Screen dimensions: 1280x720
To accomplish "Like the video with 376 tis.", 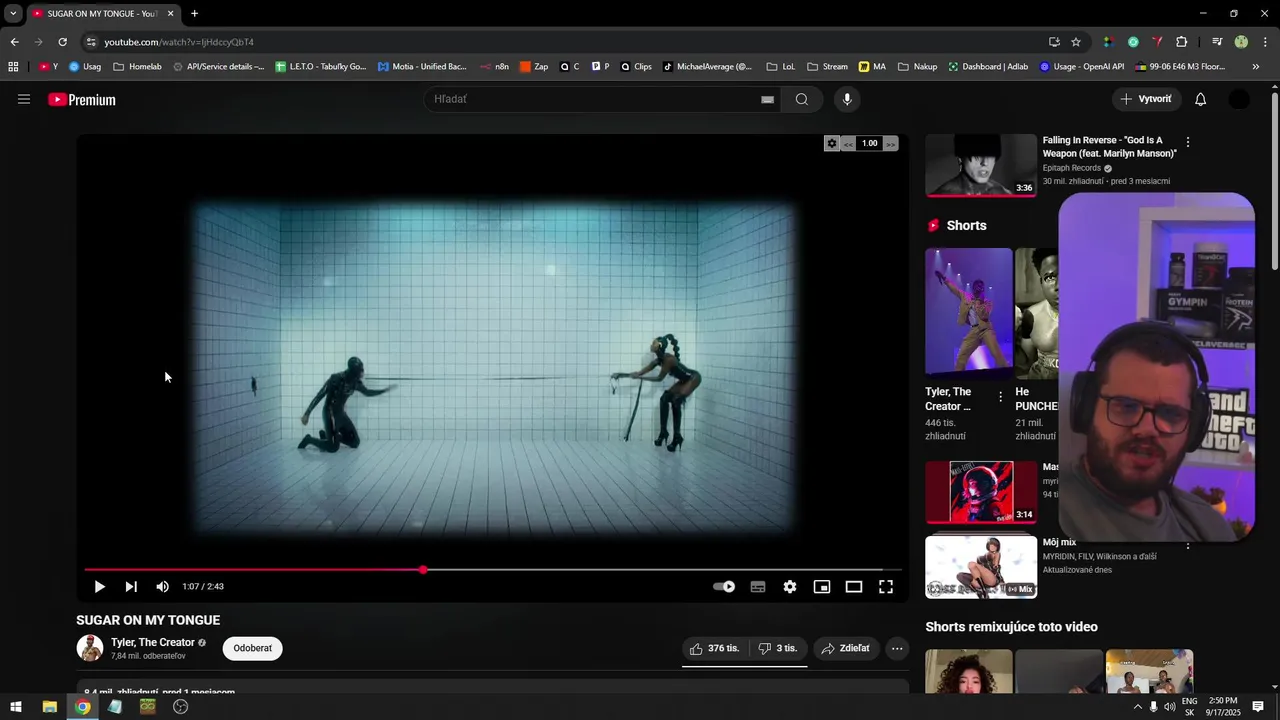I will pyautogui.click(x=713, y=648).
